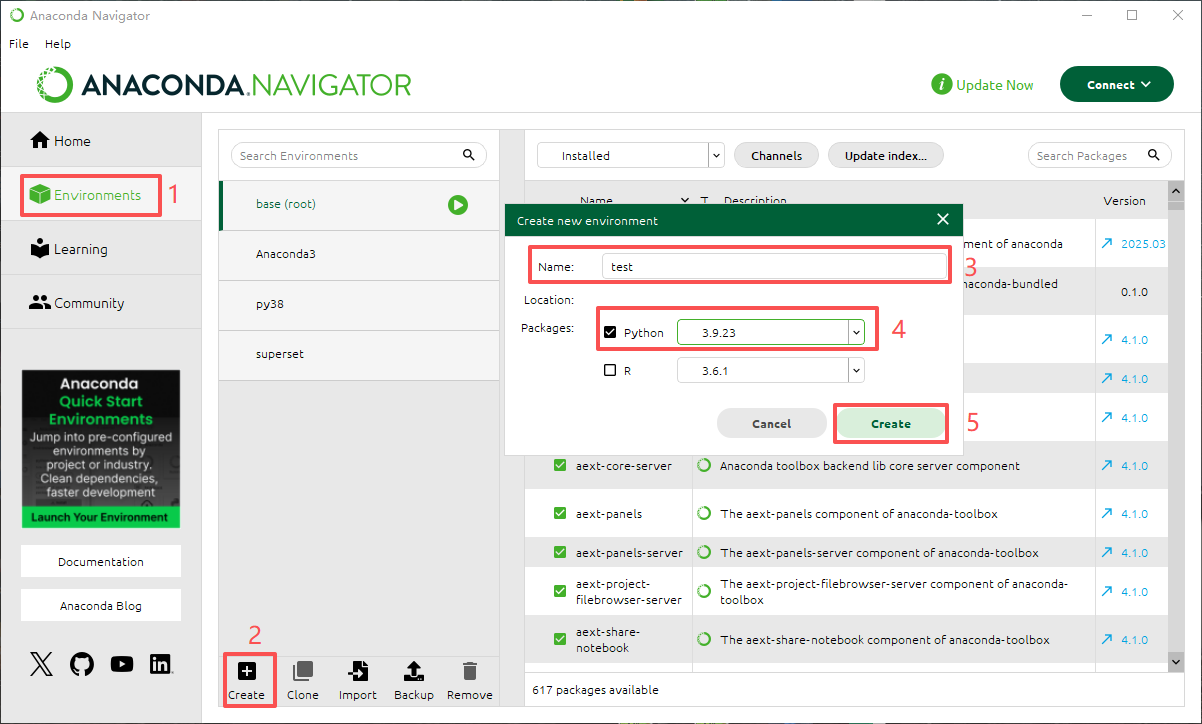Click the Create button in dialog
The image size is (1202, 724).
pyautogui.click(x=891, y=423)
